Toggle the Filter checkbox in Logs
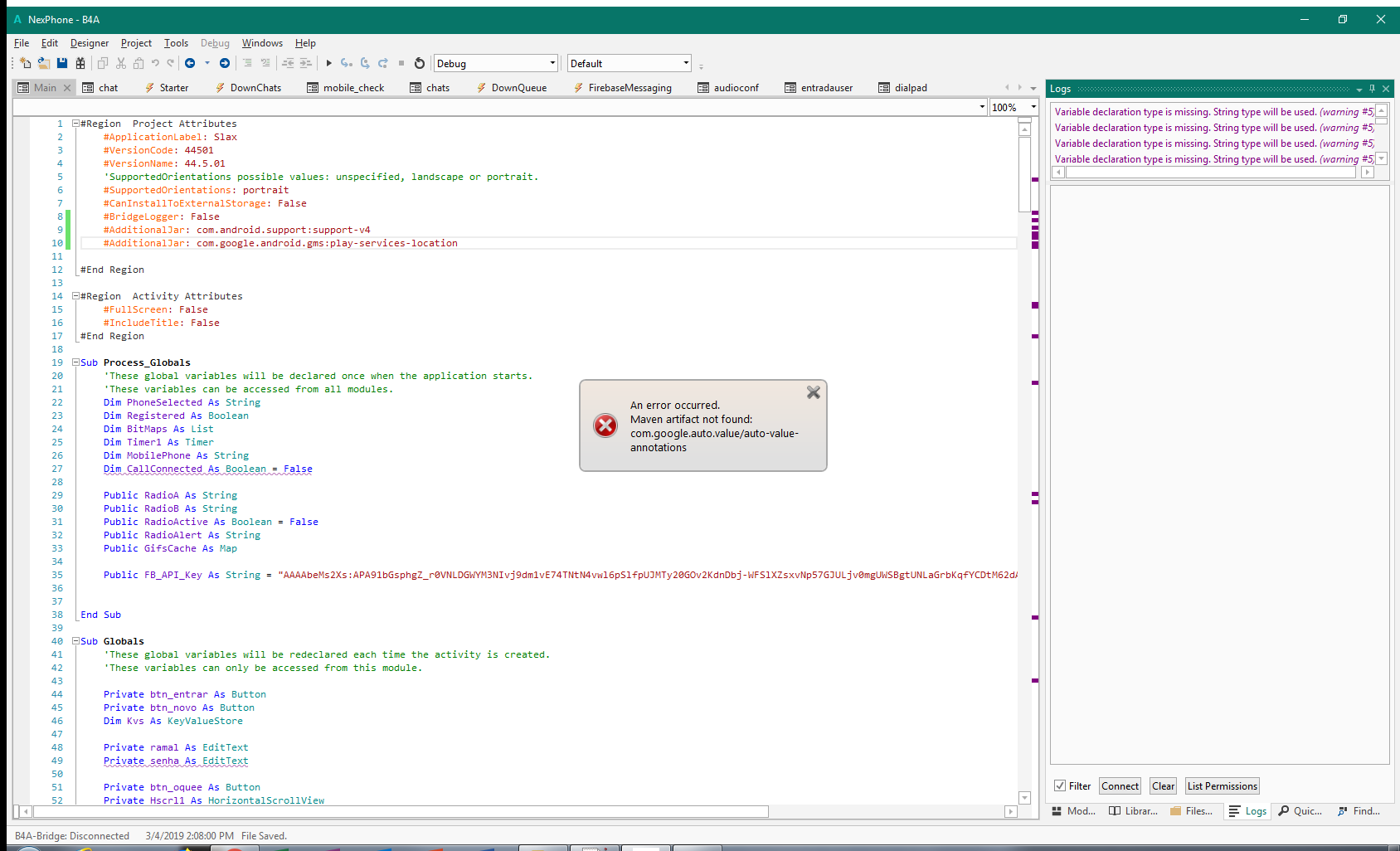This screenshot has height=851, width=1400. click(1060, 785)
